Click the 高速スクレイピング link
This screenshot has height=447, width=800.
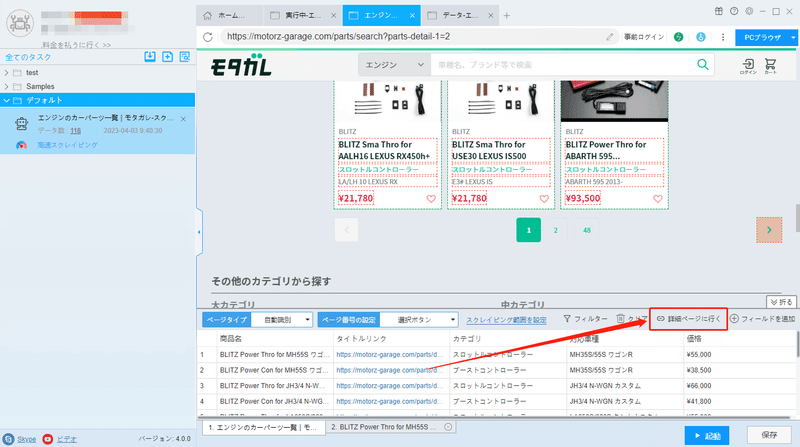coord(67,145)
